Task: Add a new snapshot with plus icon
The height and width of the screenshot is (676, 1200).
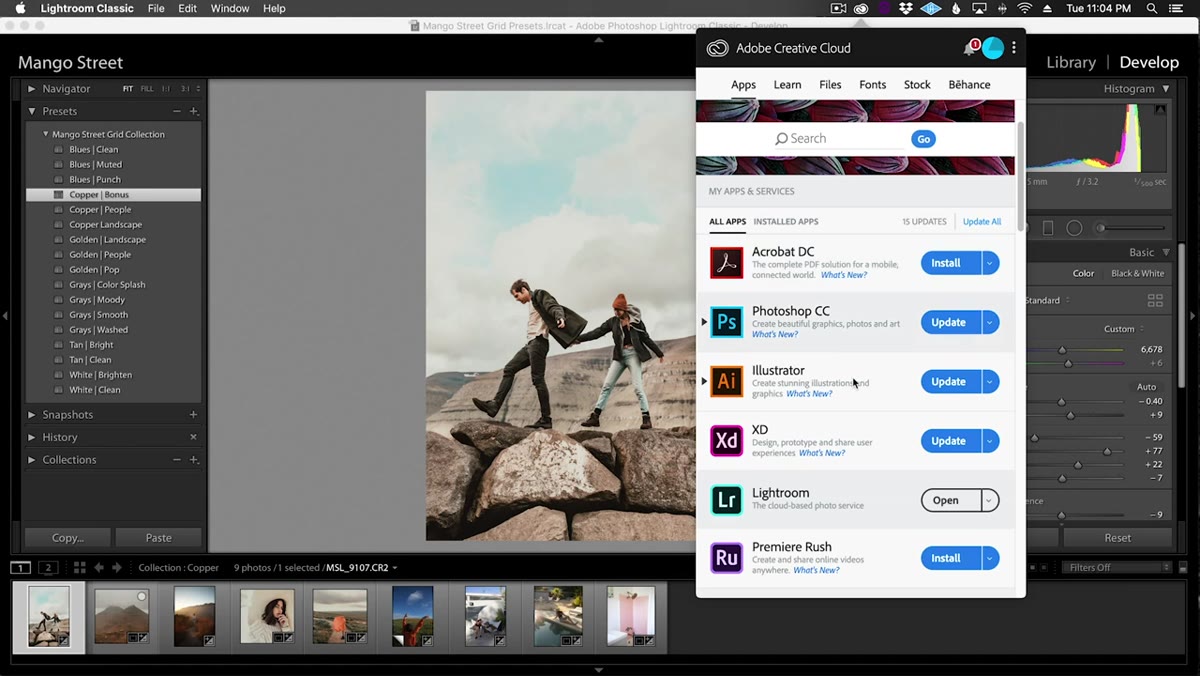Action: pos(193,414)
